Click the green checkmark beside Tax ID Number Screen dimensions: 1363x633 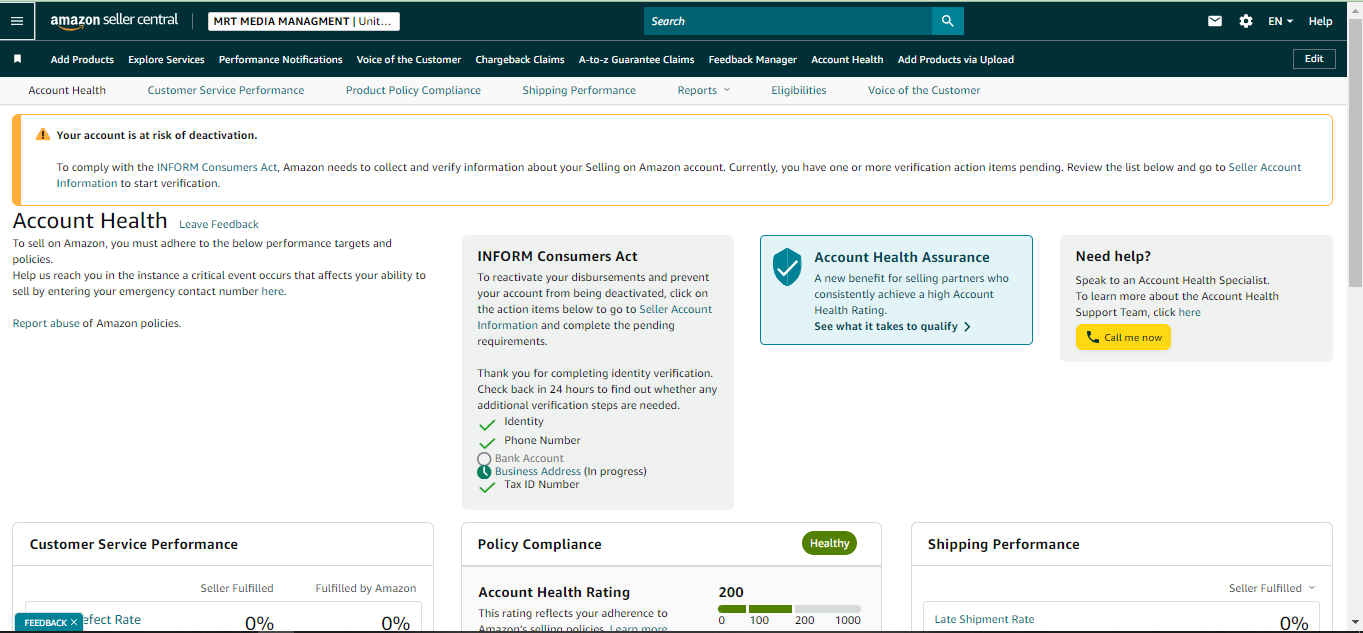(x=487, y=487)
